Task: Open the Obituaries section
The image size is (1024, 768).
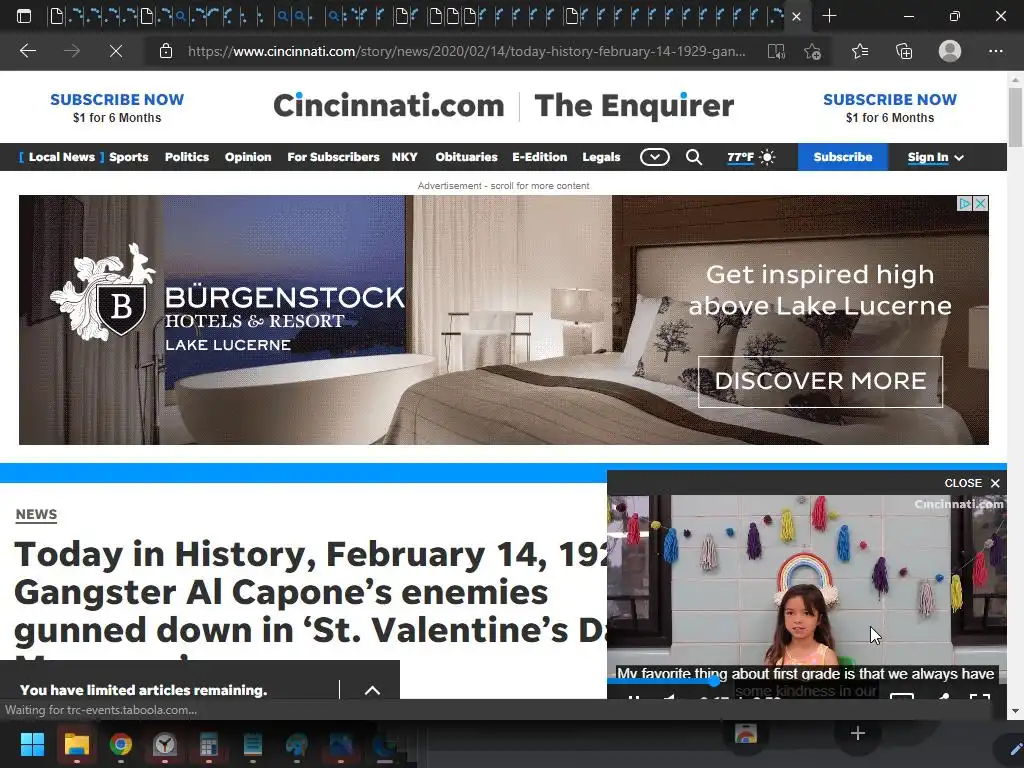Action: pos(466,157)
